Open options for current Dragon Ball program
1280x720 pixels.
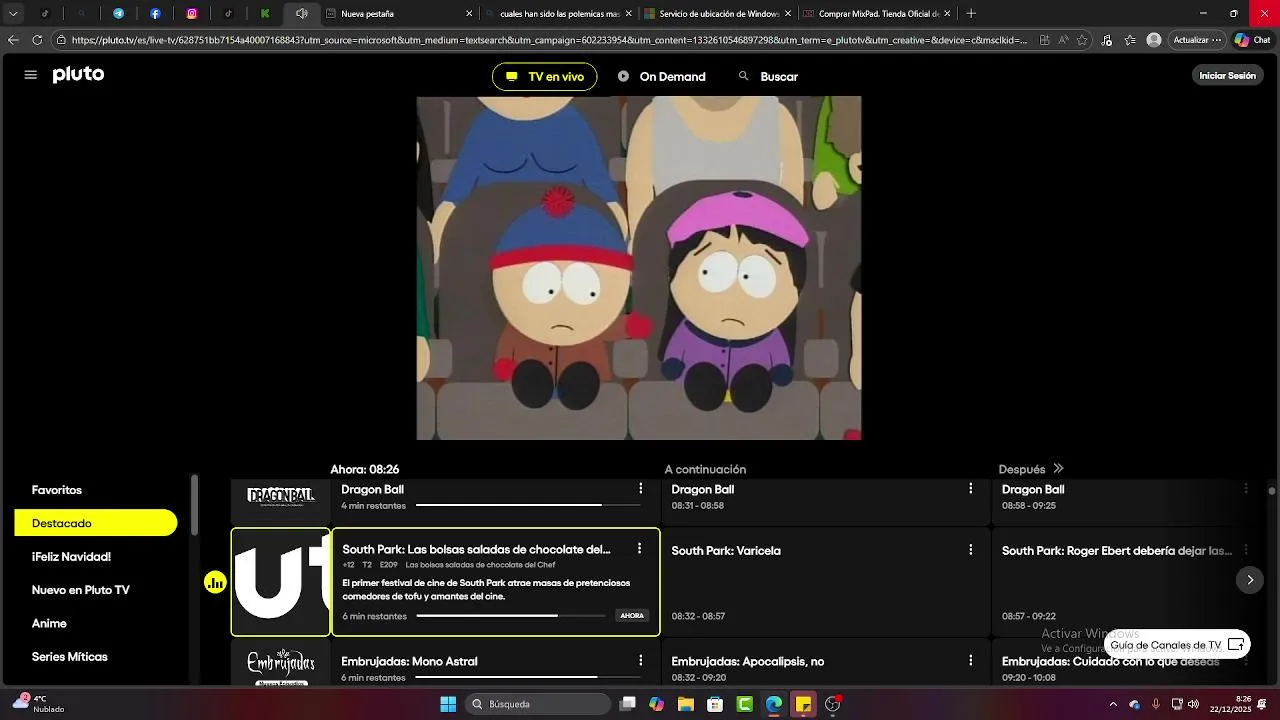click(641, 489)
